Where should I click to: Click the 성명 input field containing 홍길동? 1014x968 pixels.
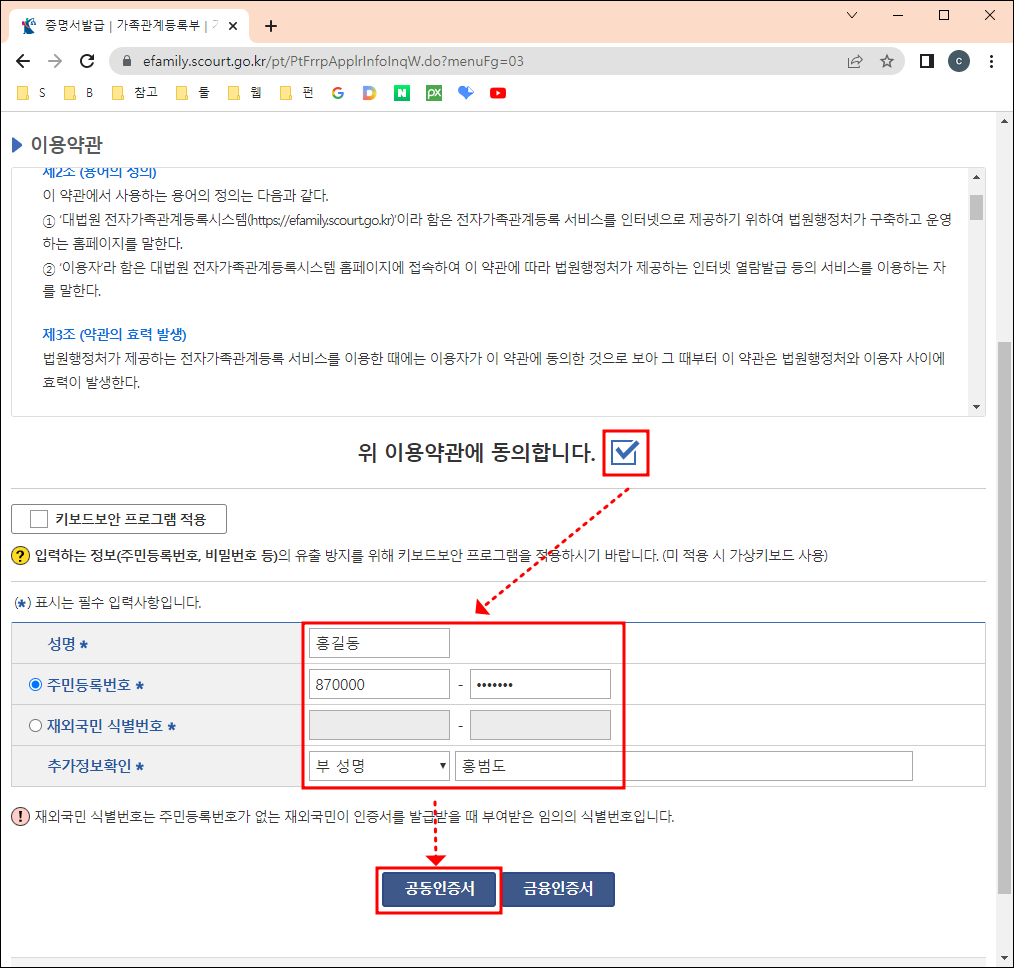pyautogui.click(x=378, y=642)
